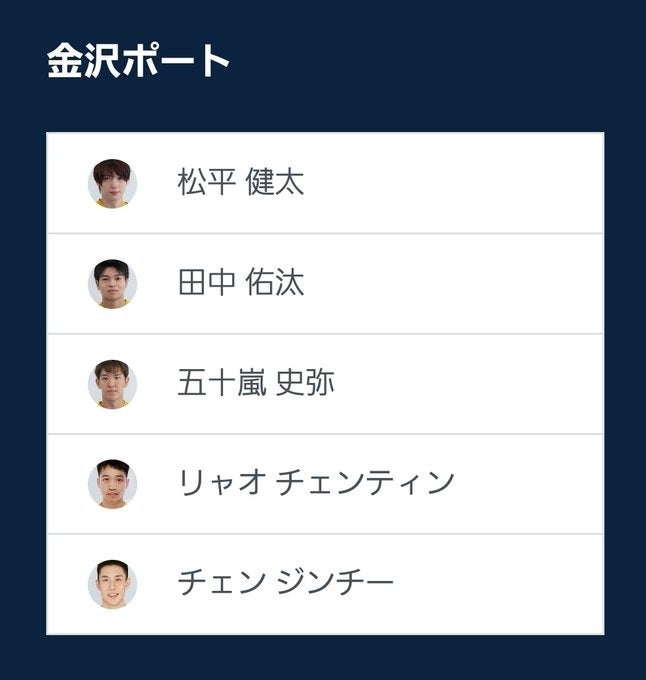Tap blank area right of 田中 佑汰 row

pyautogui.click(x=480, y=283)
